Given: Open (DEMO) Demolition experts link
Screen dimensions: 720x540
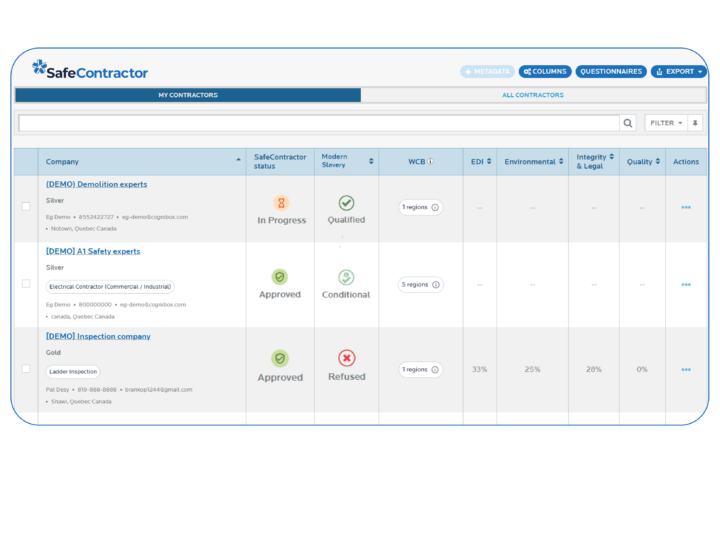Looking at the screenshot, I should click(x=96, y=184).
